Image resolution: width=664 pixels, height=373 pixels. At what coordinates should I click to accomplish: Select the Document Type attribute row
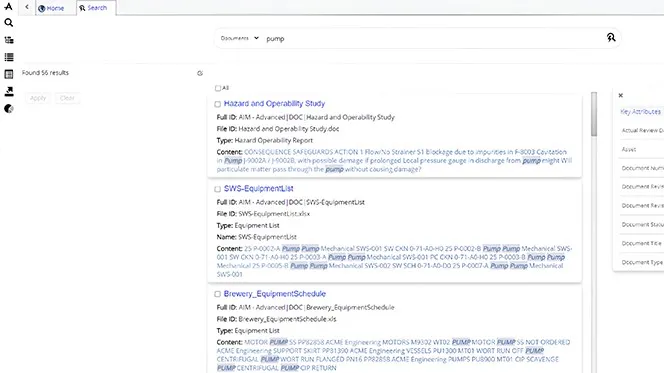click(642, 262)
